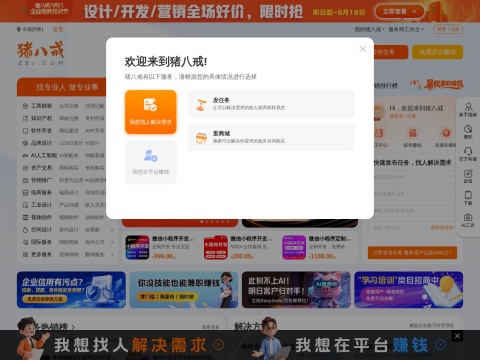
Task: Click the 资产交易 category icon
Action: pyautogui.click(x=25, y=168)
